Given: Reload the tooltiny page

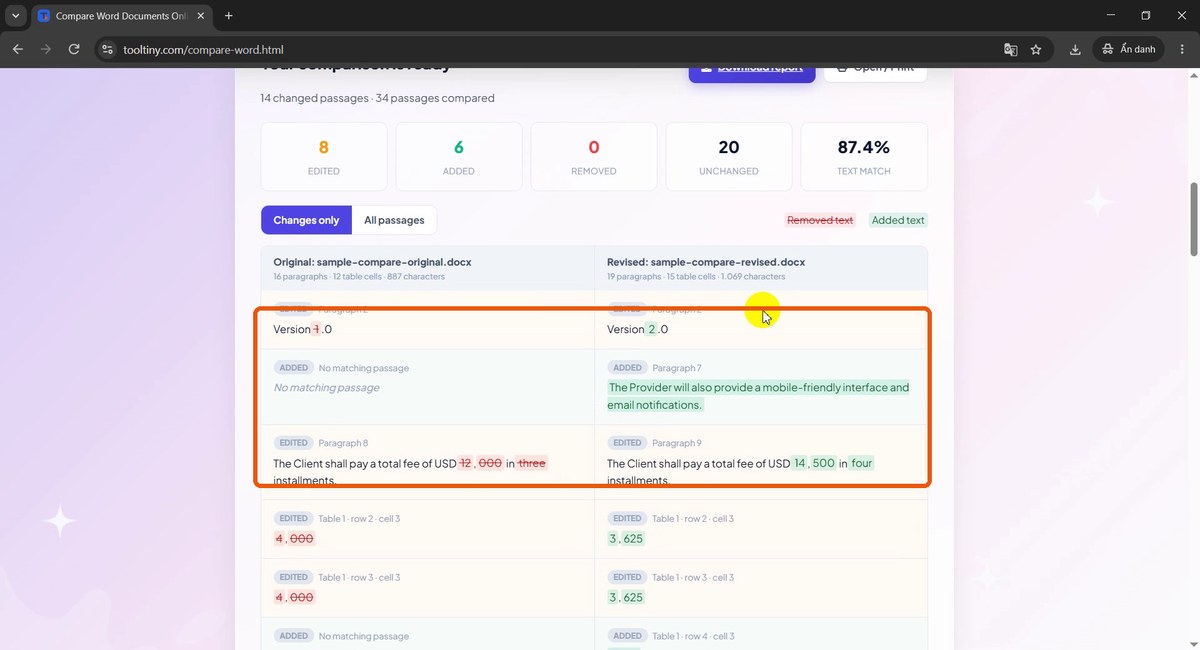Looking at the screenshot, I should (74, 49).
